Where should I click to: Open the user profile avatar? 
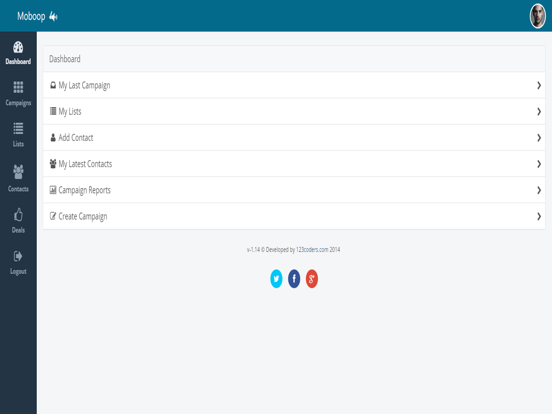tap(538, 16)
